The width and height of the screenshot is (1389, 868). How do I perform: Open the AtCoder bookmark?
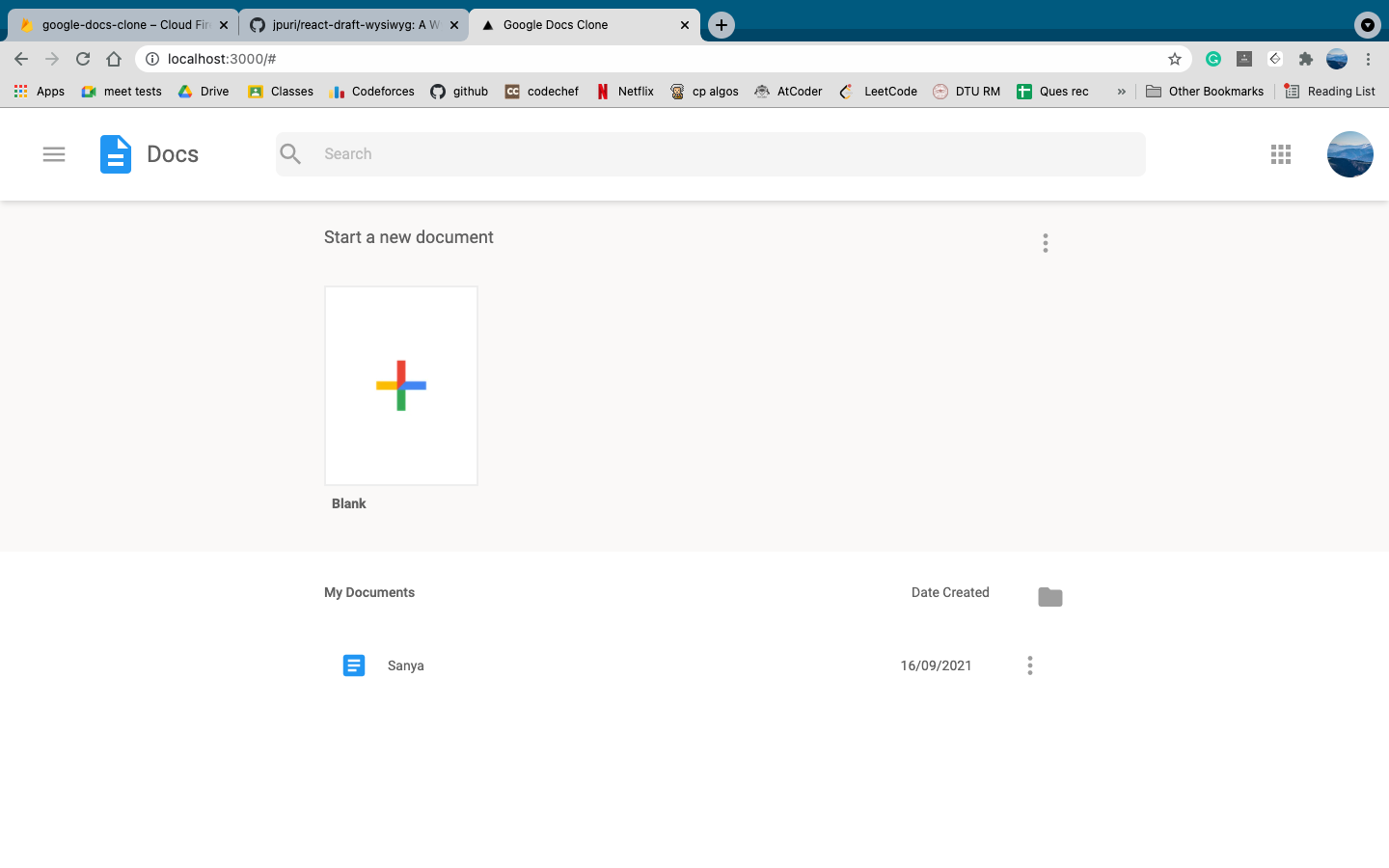788,92
